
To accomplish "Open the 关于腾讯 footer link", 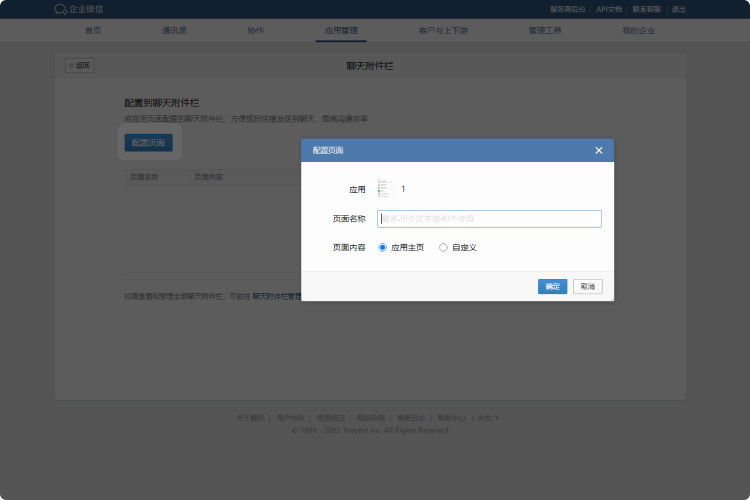I will (250, 418).
